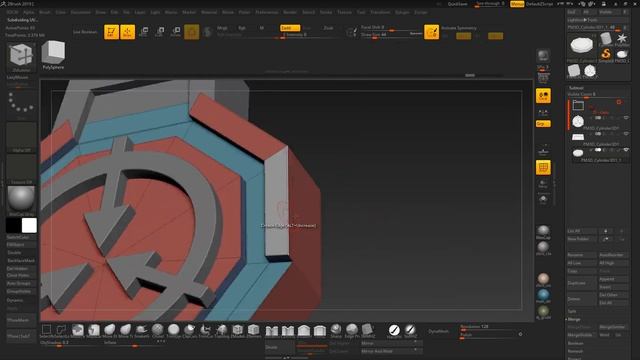The height and width of the screenshot is (360, 640).
Task: Pick SelectRect brush in bottom shelf
Action: coord(47,330)
